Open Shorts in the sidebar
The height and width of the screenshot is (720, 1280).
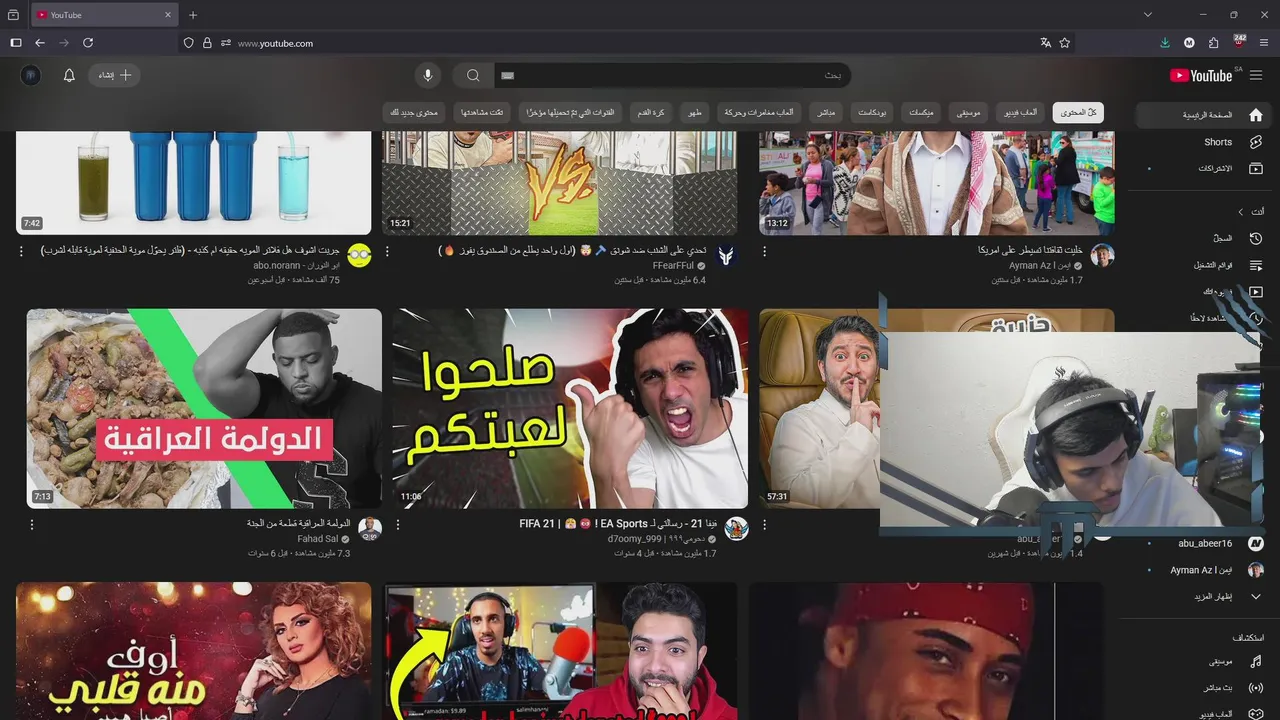point(1205,142)
